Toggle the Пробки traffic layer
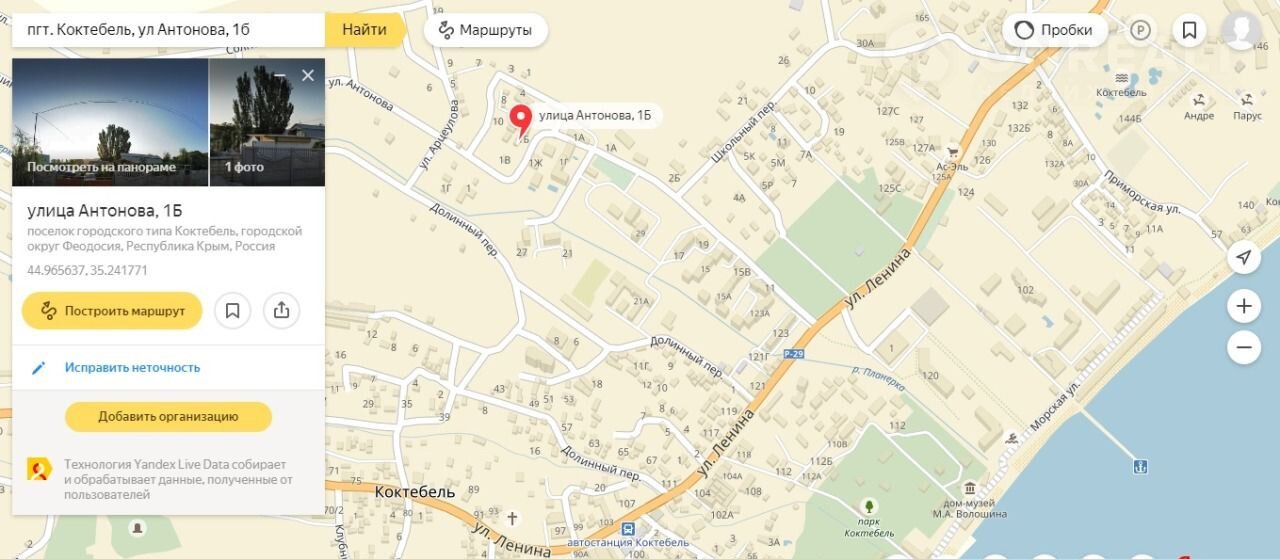This screenshot has height=559, width=1280. (1055, 30)
